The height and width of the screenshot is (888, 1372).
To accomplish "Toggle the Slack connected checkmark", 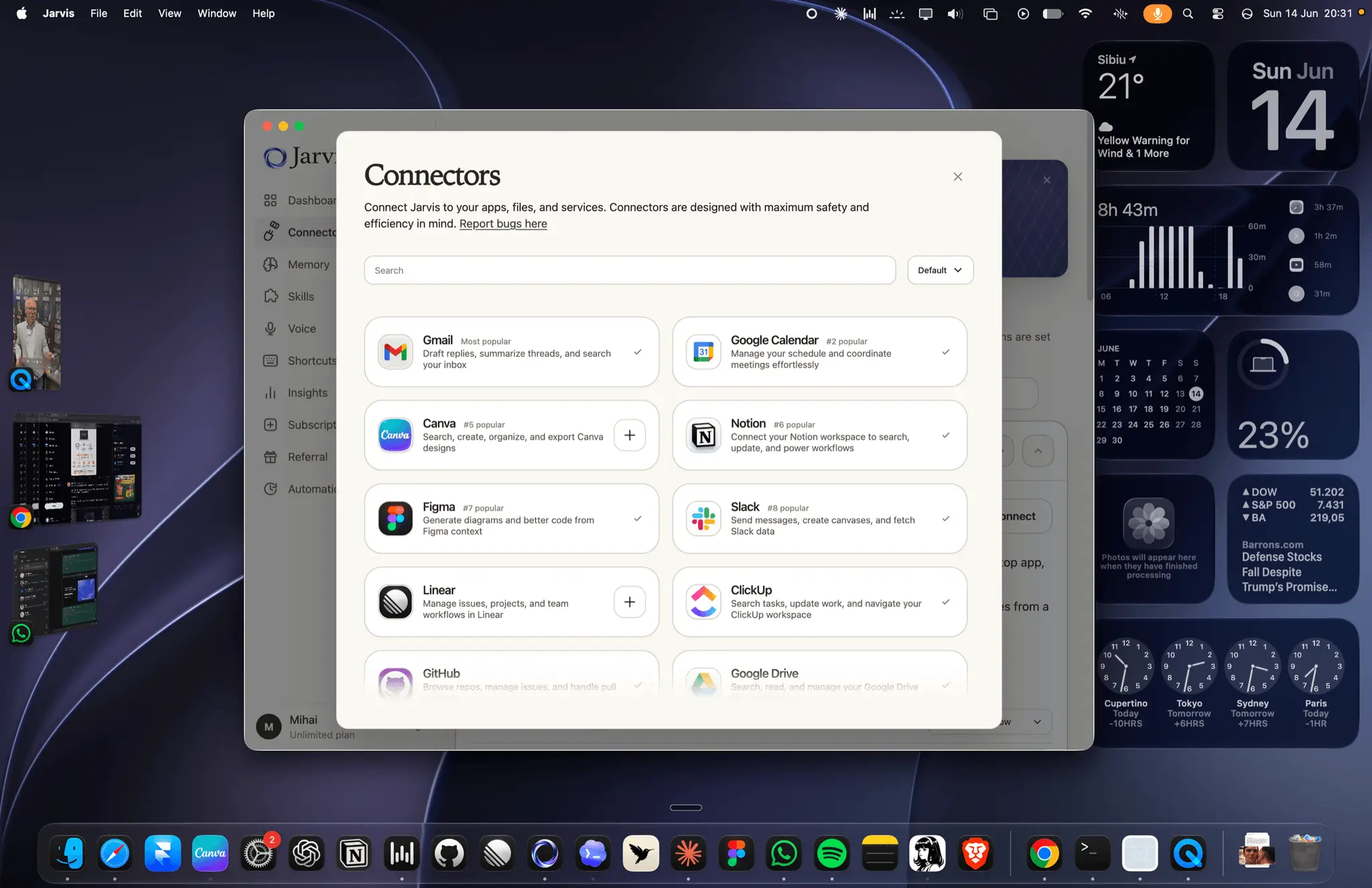I will click(946, 518).
